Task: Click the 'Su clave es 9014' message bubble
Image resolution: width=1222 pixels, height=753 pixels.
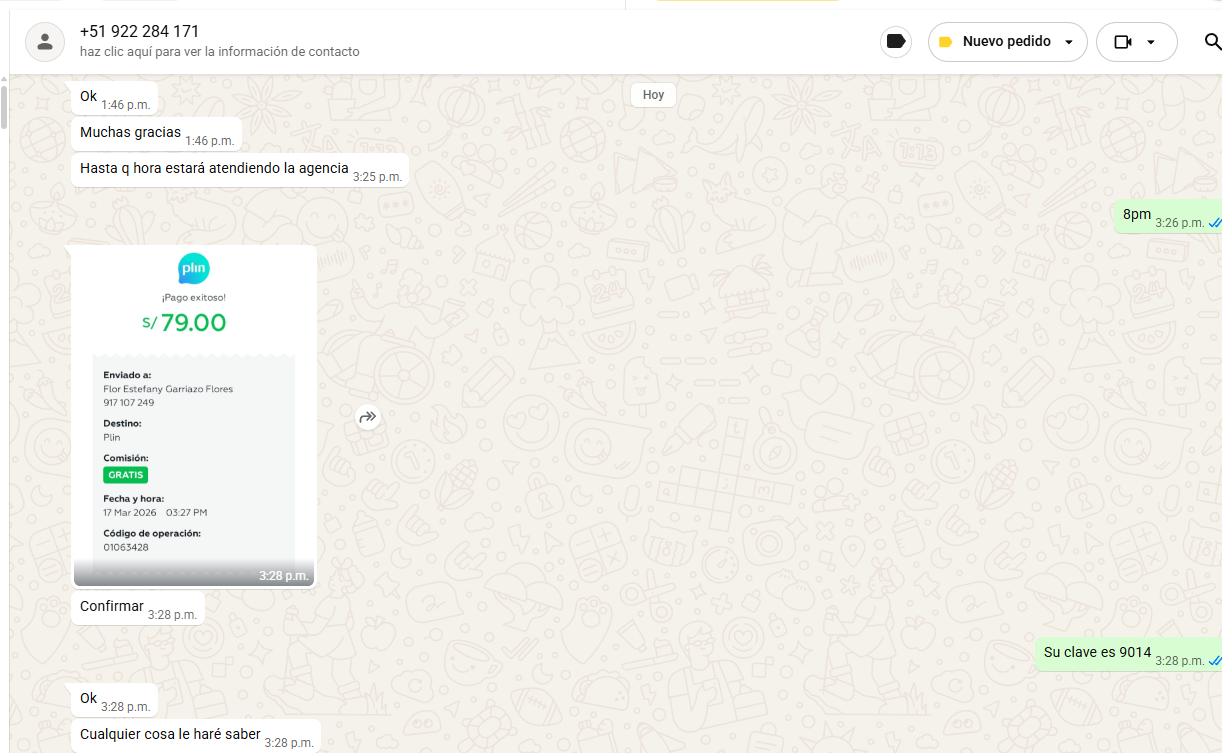Action: (1097, 653)
